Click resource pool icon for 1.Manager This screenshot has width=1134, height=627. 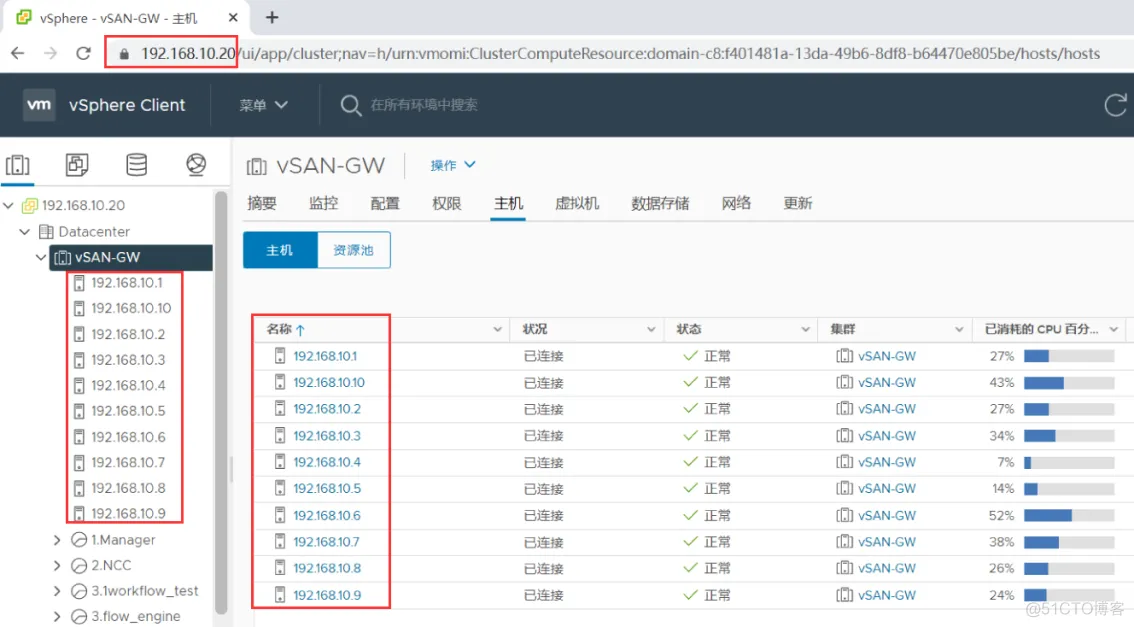[x=79, y=539]
